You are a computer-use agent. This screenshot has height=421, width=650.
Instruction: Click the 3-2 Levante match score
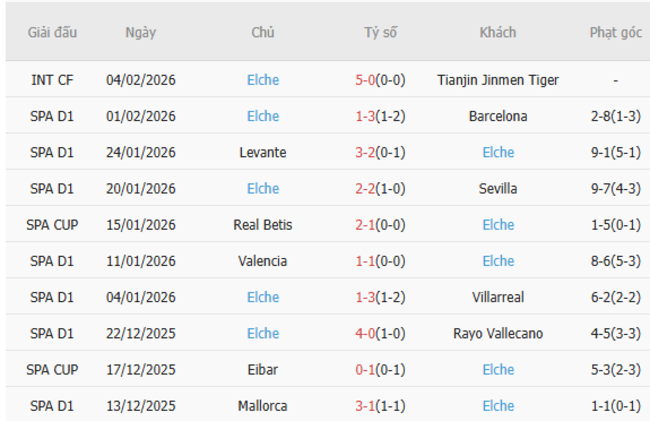367,152
